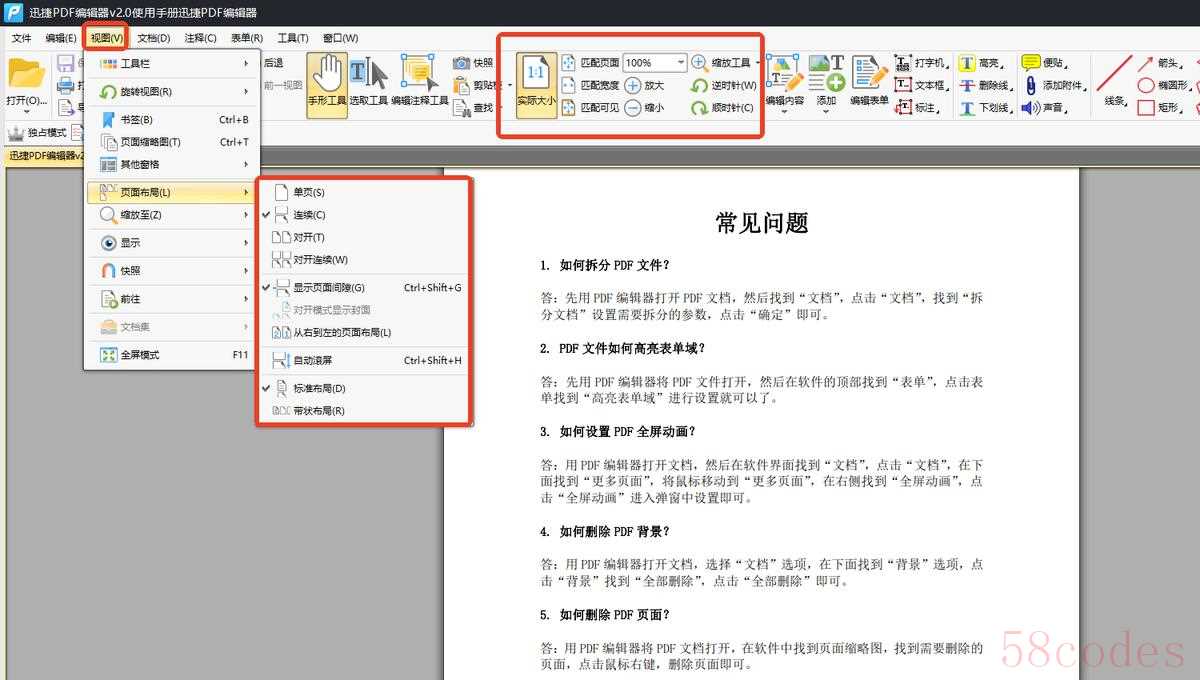Select 单页(S) single page layout
Screen dimensions: 1200x680
[364, 192]
